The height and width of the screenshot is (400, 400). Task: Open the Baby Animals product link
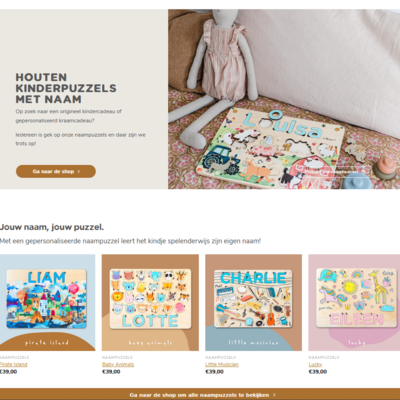pos(118,364)
